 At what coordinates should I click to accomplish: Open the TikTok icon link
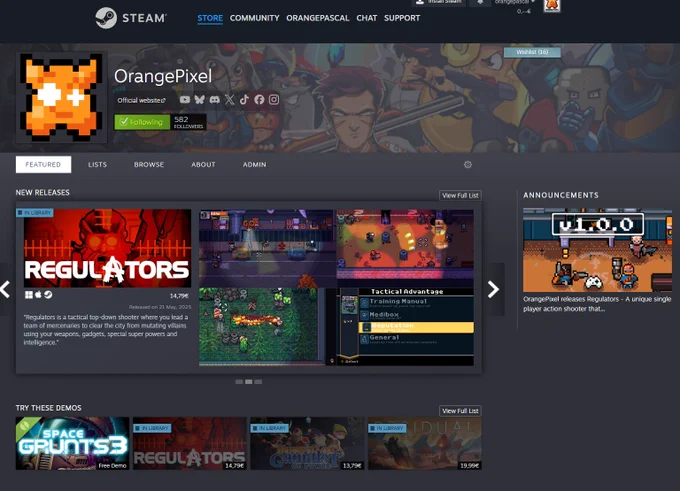(x=244, y=100)
